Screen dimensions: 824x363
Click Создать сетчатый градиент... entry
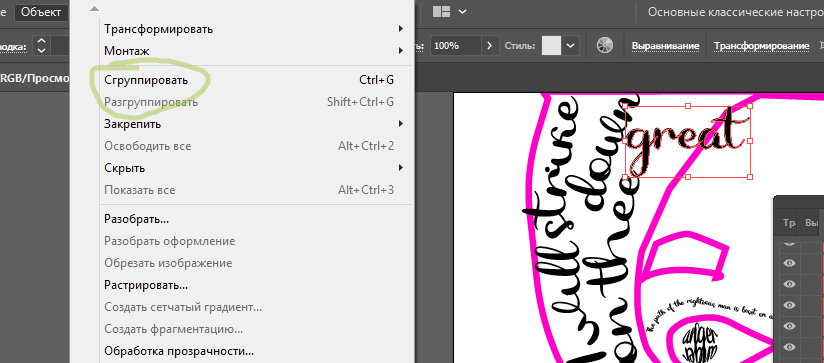click(254, 307)
